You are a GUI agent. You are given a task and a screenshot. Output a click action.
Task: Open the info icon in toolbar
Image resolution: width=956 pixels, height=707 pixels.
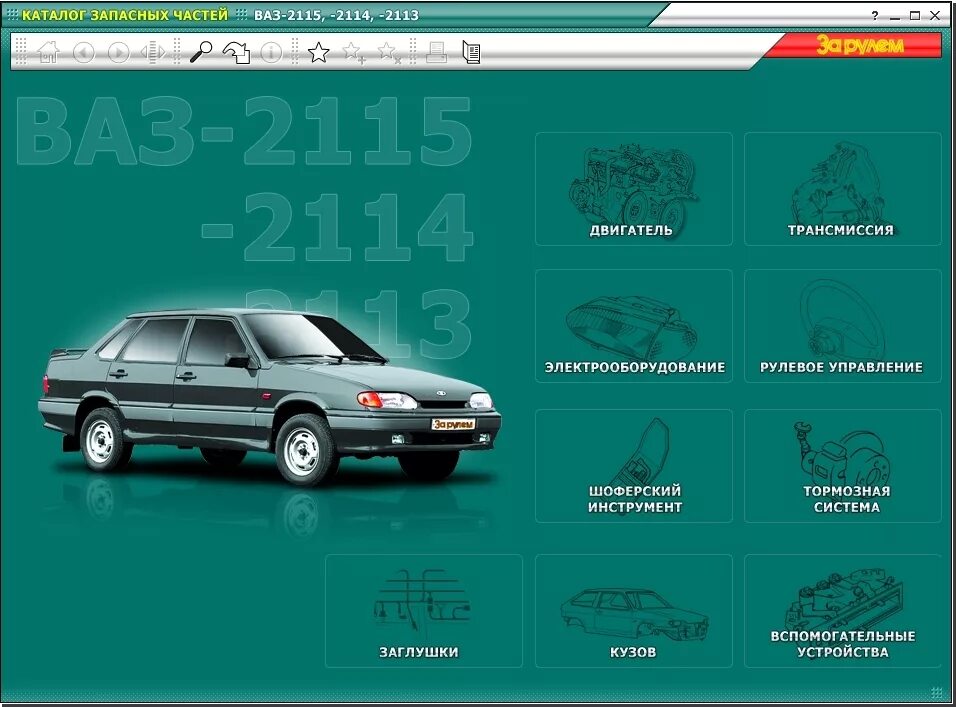271,52
